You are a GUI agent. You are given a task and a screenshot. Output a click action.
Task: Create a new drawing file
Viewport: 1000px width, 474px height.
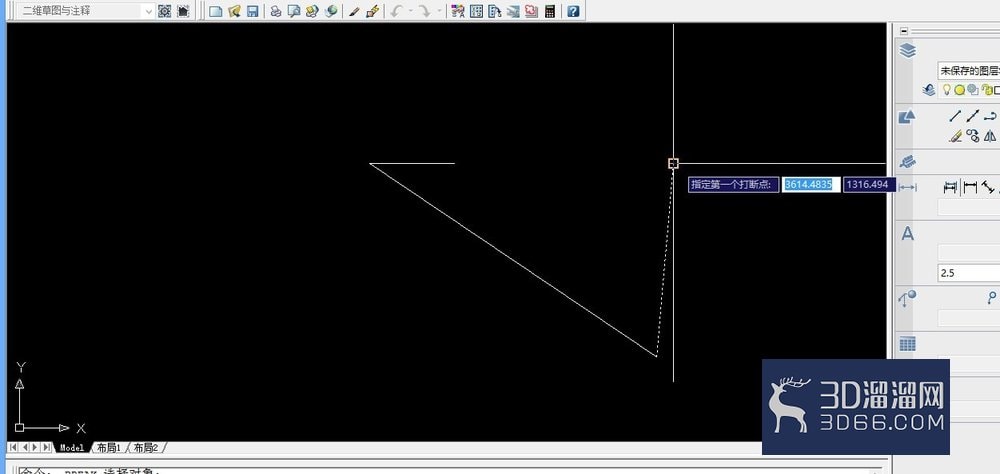coord(216,11)
